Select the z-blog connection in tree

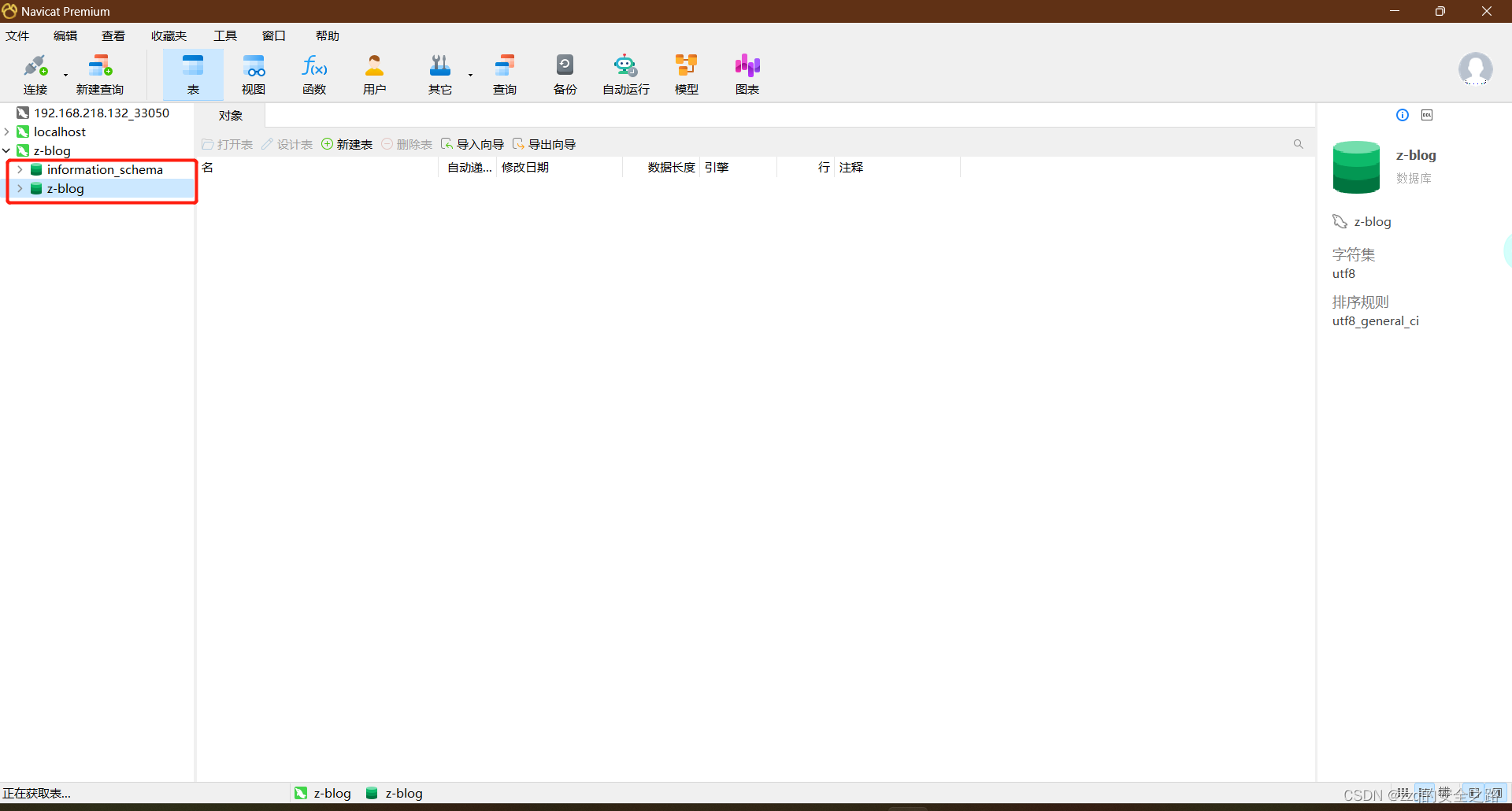pyautogui.click(x=52, y=150)
